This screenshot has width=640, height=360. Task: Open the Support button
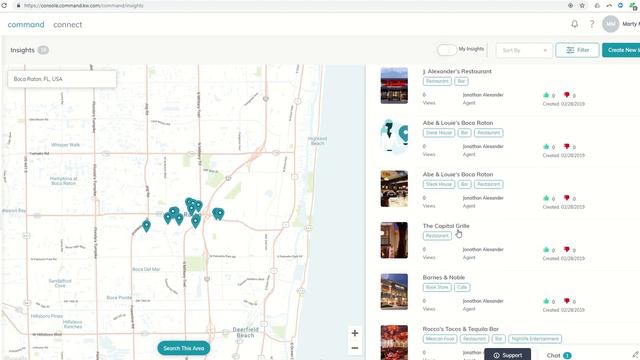click(507, 355)
